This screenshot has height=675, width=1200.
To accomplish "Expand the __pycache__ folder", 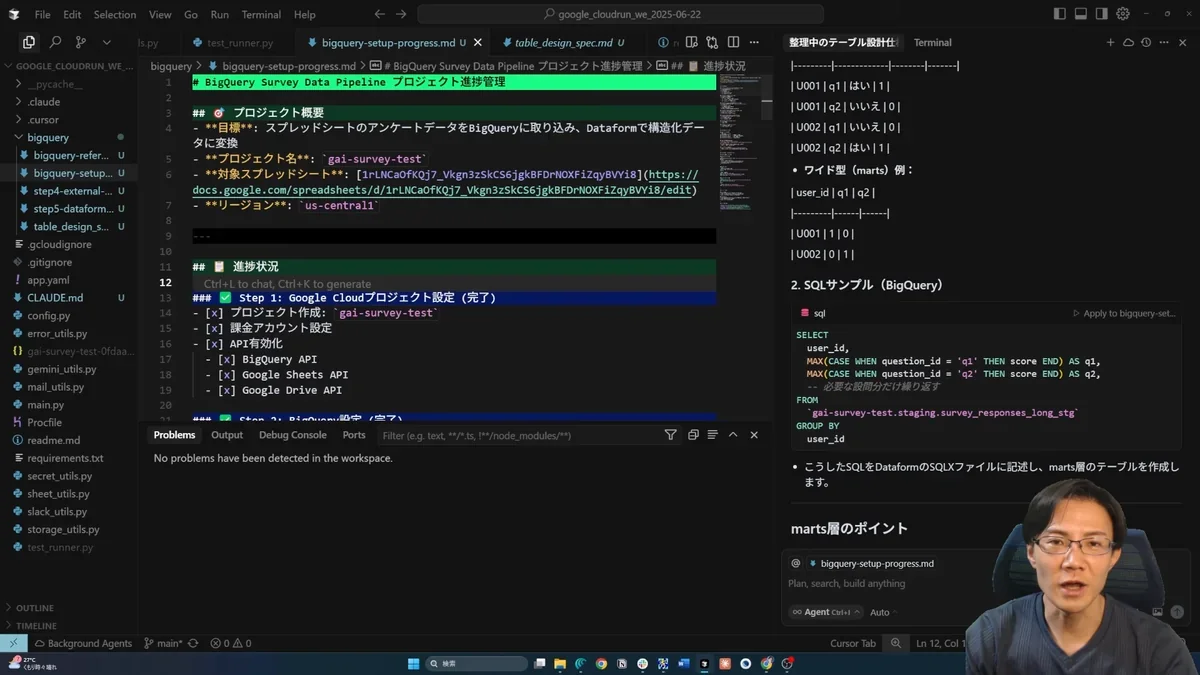I will click(69, 84).
